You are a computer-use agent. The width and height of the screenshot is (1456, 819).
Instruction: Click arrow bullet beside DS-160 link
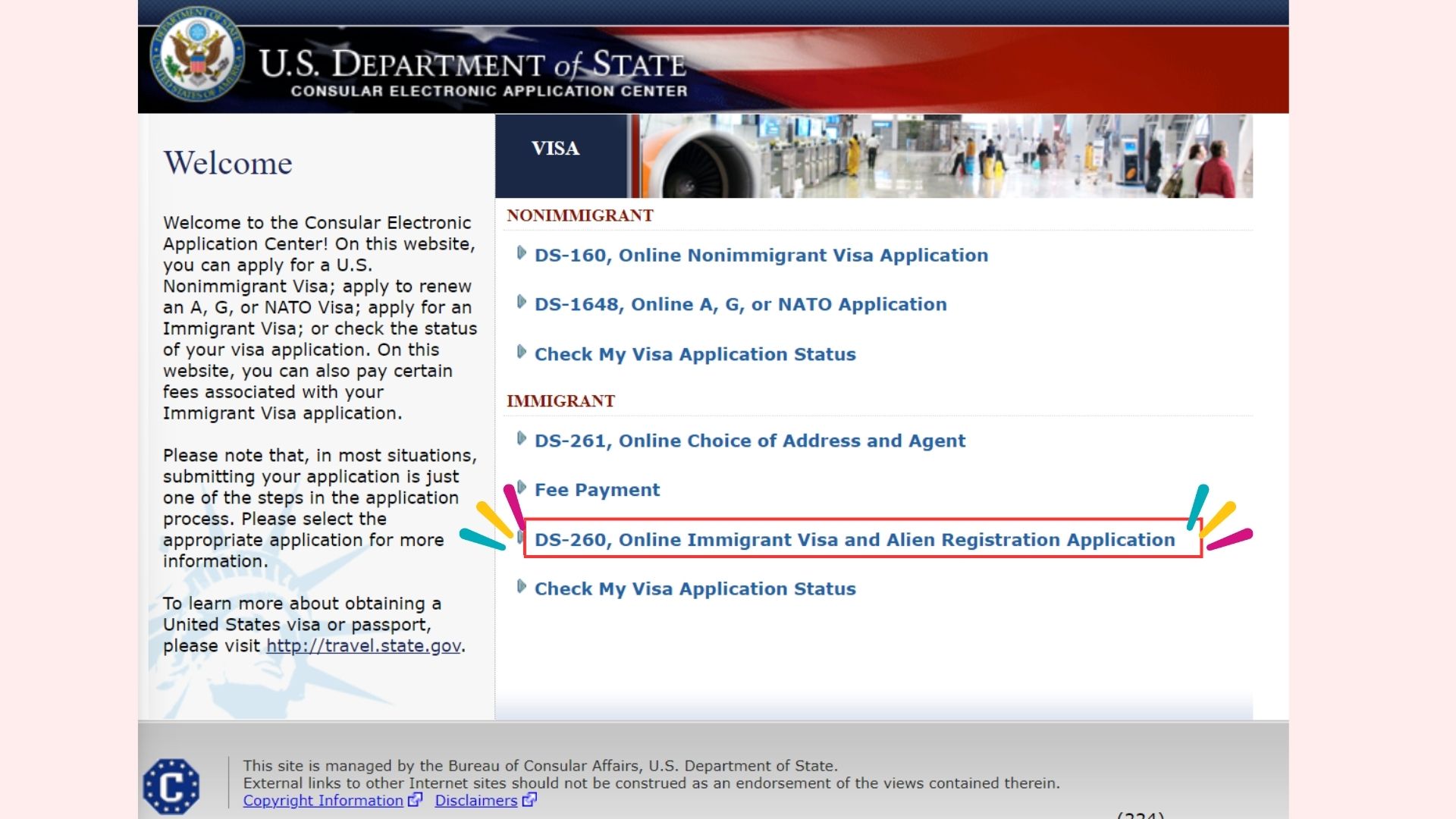(x=521, y=253)
